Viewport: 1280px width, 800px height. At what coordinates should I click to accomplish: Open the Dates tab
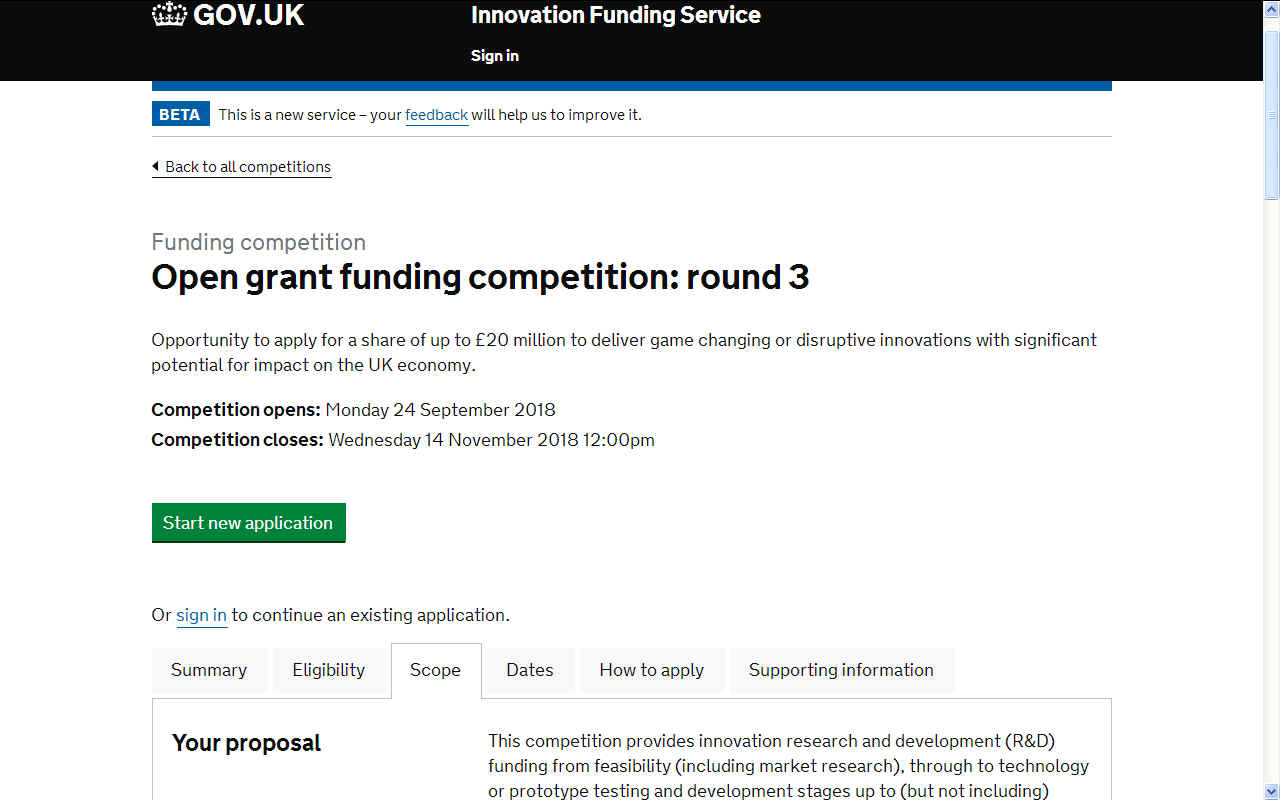[530, 670]
